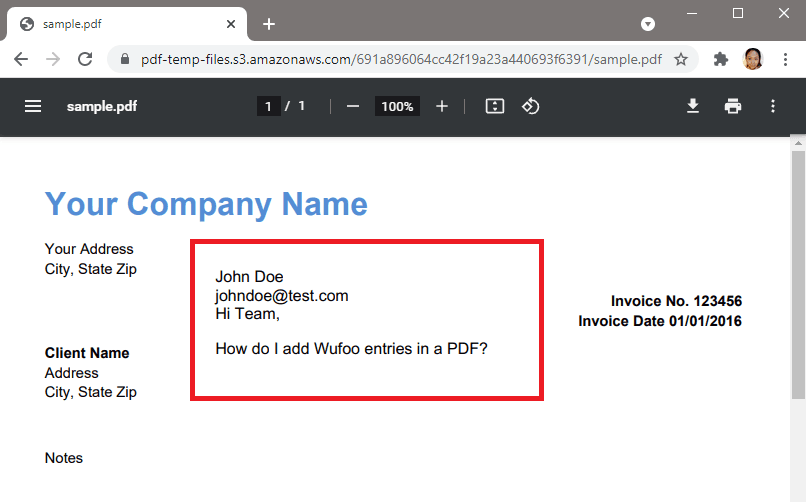This screenshot has width=807, height=502.
Task: Click the address bar URL
Action: [400, 59]
